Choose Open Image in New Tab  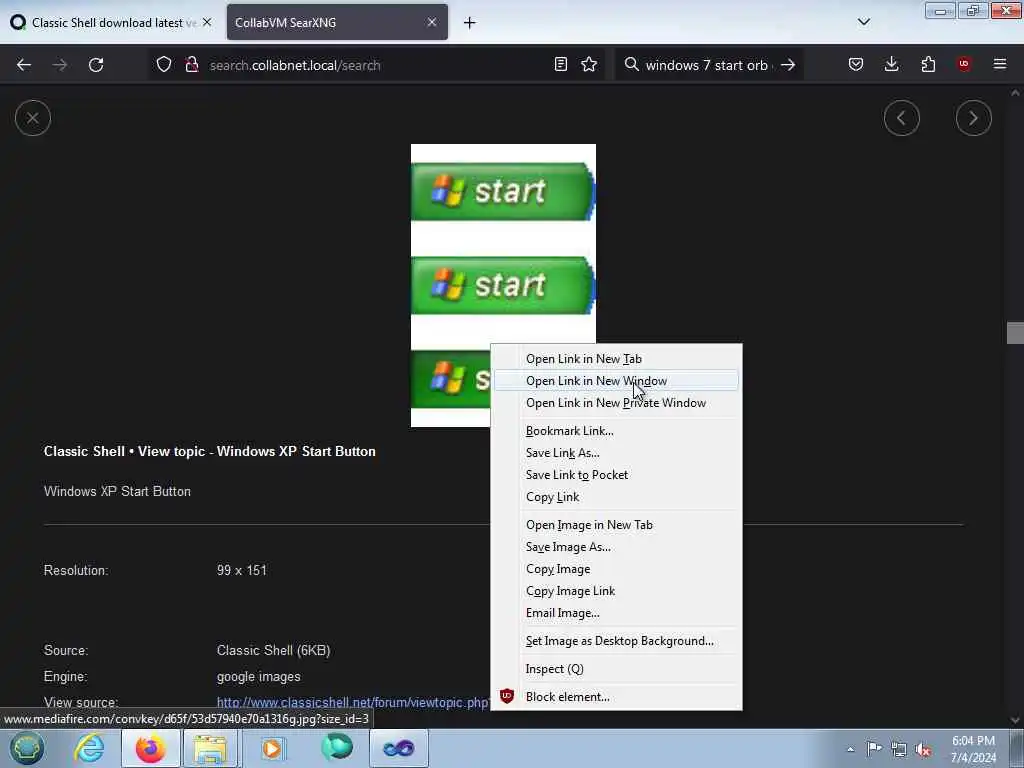click(616, 525)
